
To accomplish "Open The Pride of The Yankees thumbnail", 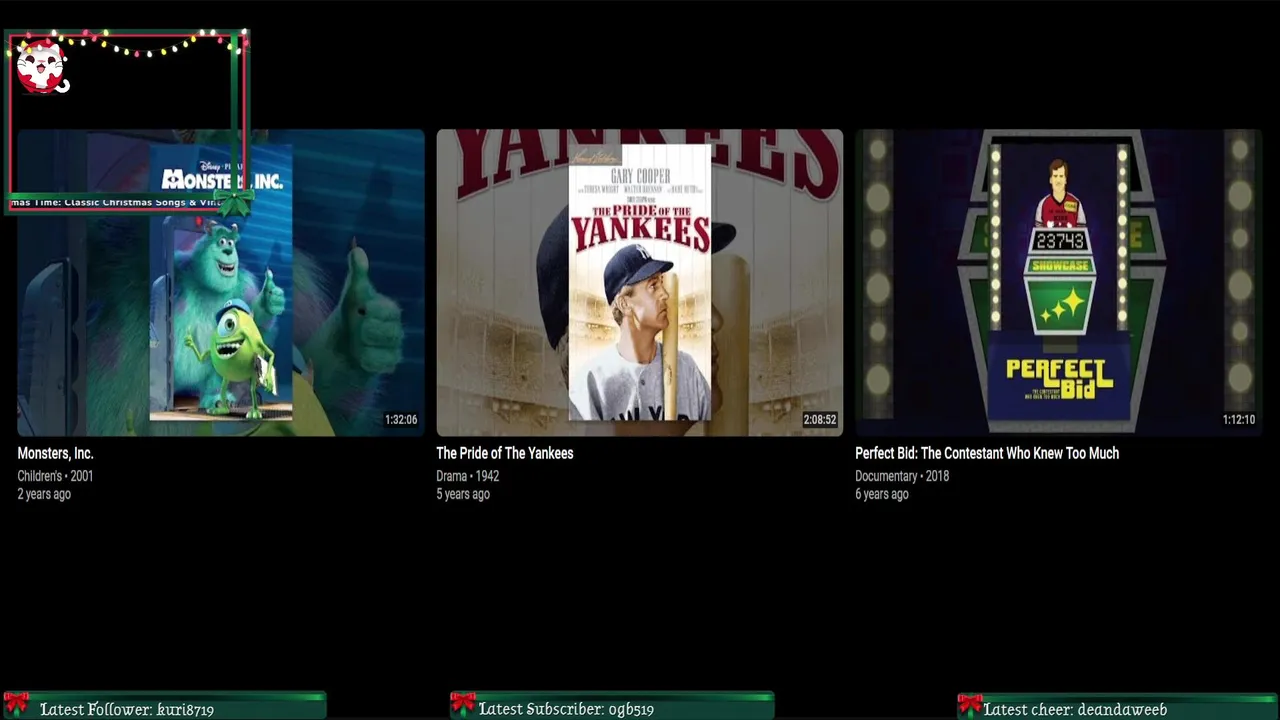I will pyautogui.click(x=640, y=282).
